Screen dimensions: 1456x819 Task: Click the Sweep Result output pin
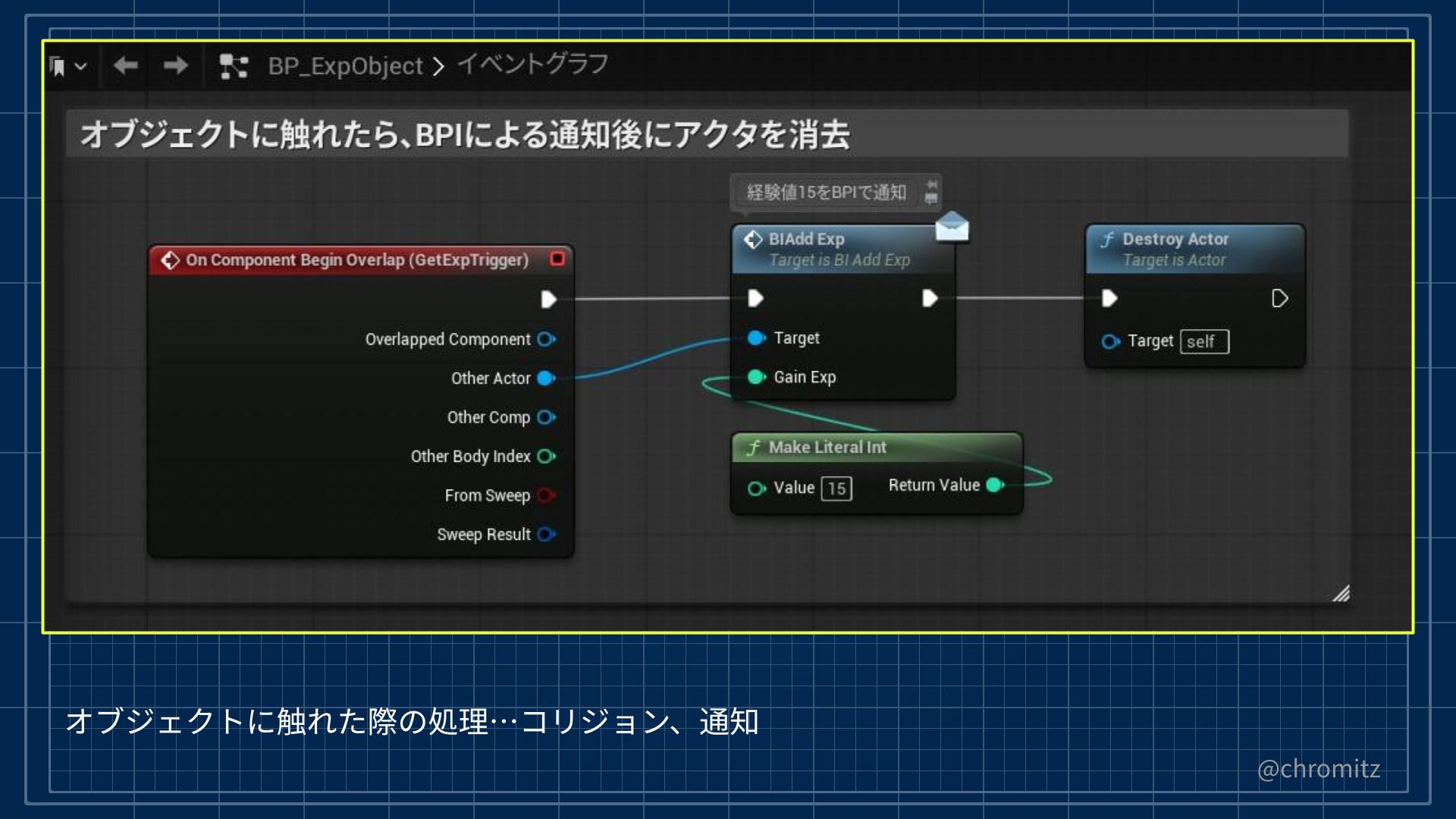pyautogui.click(x=546, y=534)
